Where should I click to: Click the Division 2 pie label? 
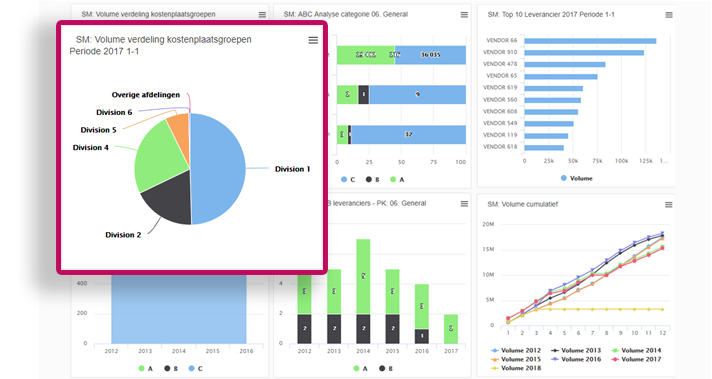click(x=123, y=235)
